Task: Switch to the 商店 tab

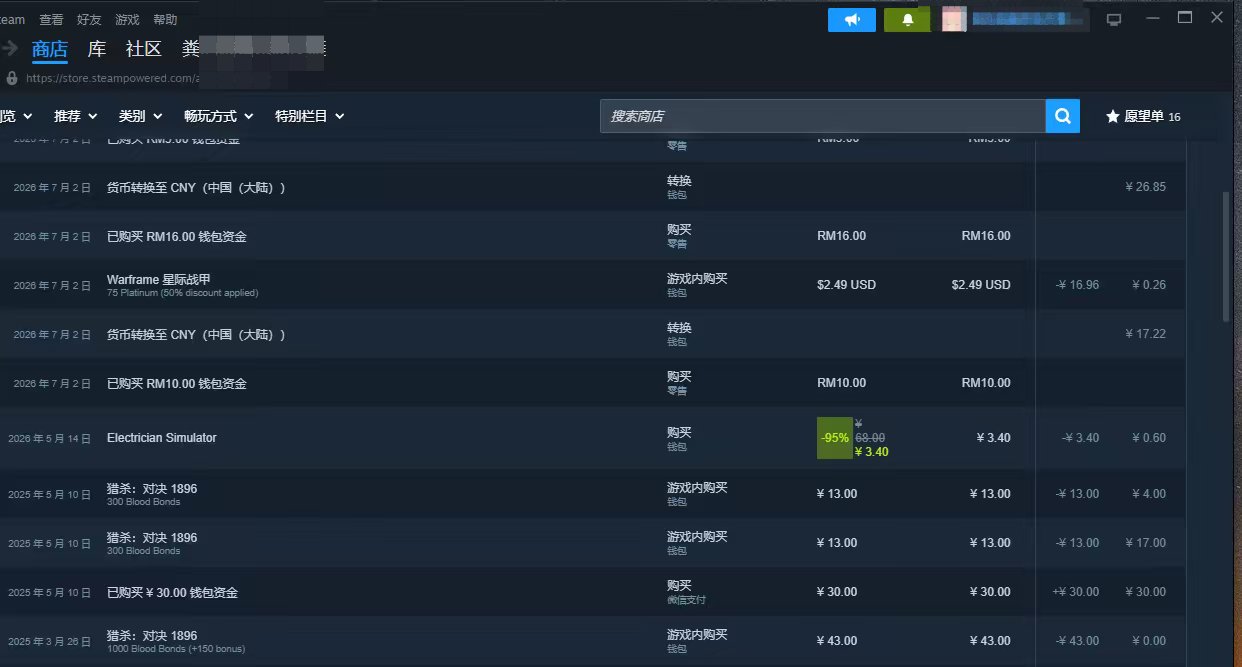Action: (x=50, y=48)
